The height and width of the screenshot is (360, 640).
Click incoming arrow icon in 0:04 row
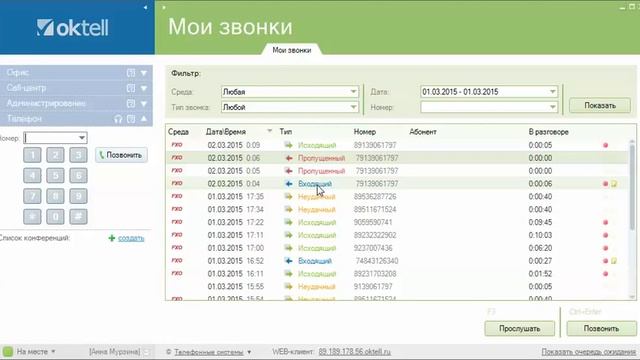click(x=289, y=184)
